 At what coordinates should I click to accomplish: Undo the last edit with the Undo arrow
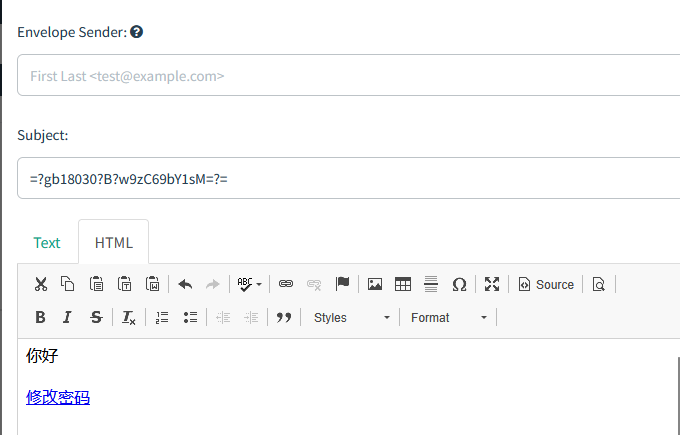coord(185,285)
